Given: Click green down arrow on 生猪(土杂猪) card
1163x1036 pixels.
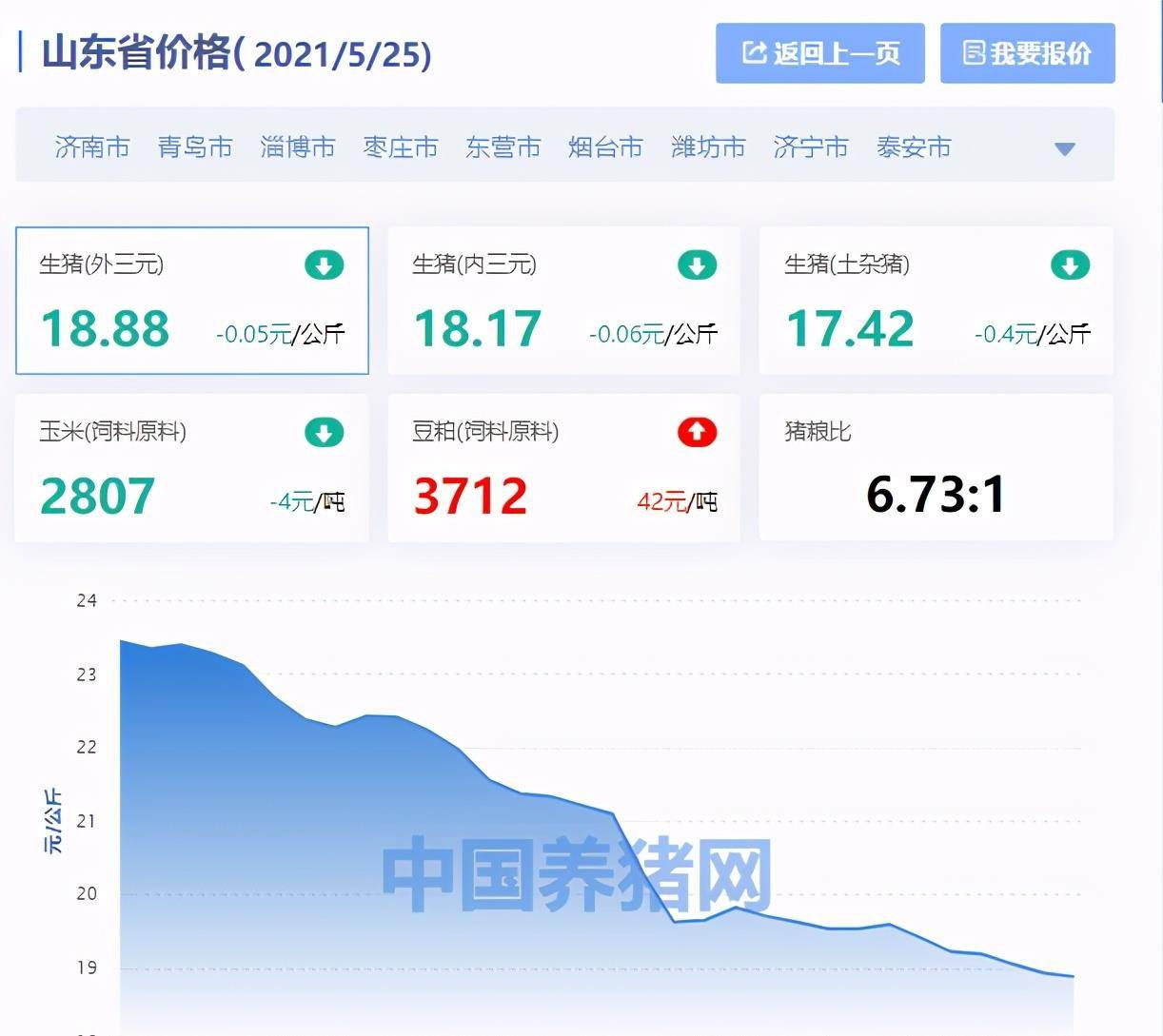Looking at the screenshot, I should (1070, 265).
